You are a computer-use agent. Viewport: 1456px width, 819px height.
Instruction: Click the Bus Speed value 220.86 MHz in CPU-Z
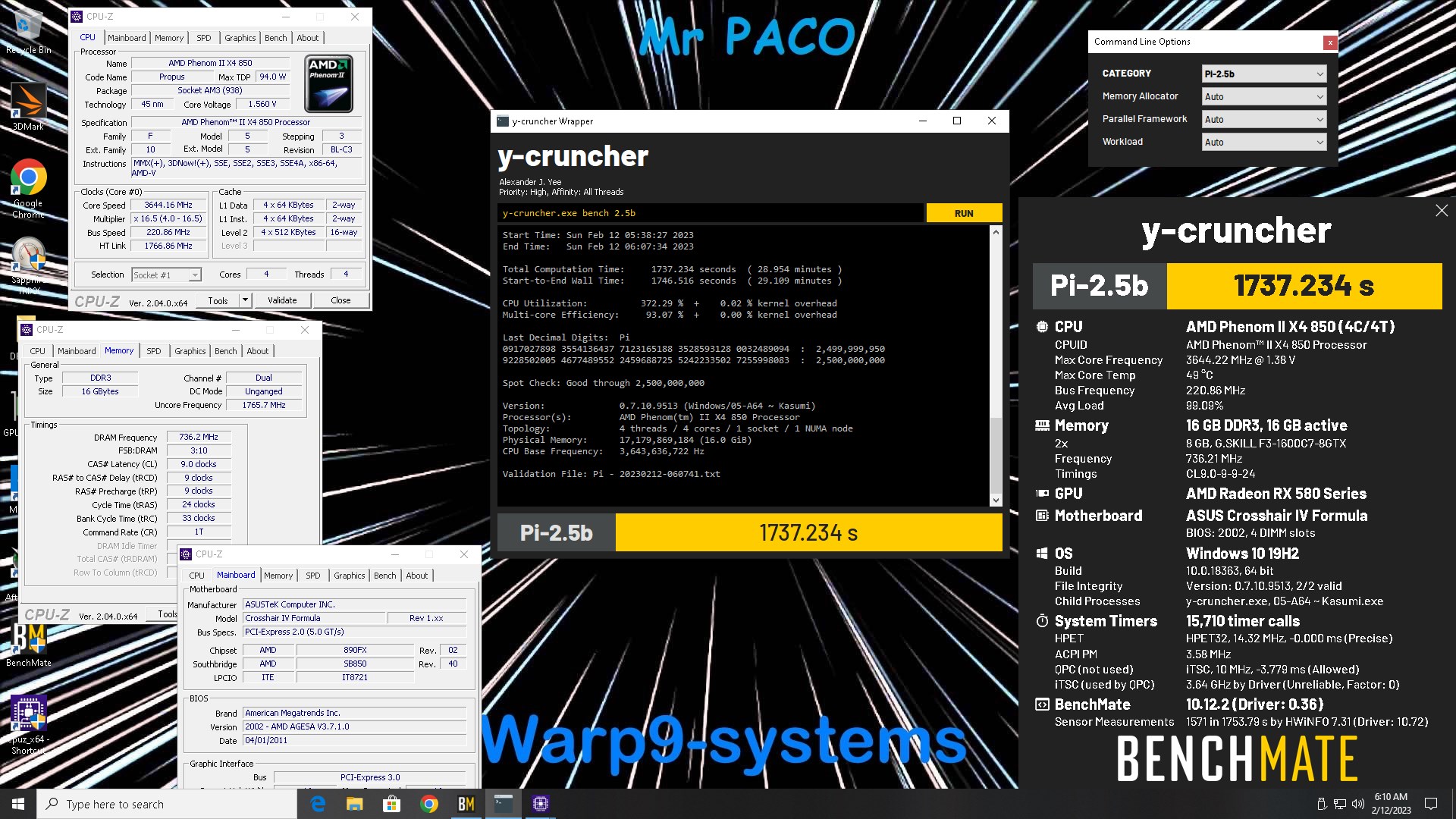[x=168, y=233]
